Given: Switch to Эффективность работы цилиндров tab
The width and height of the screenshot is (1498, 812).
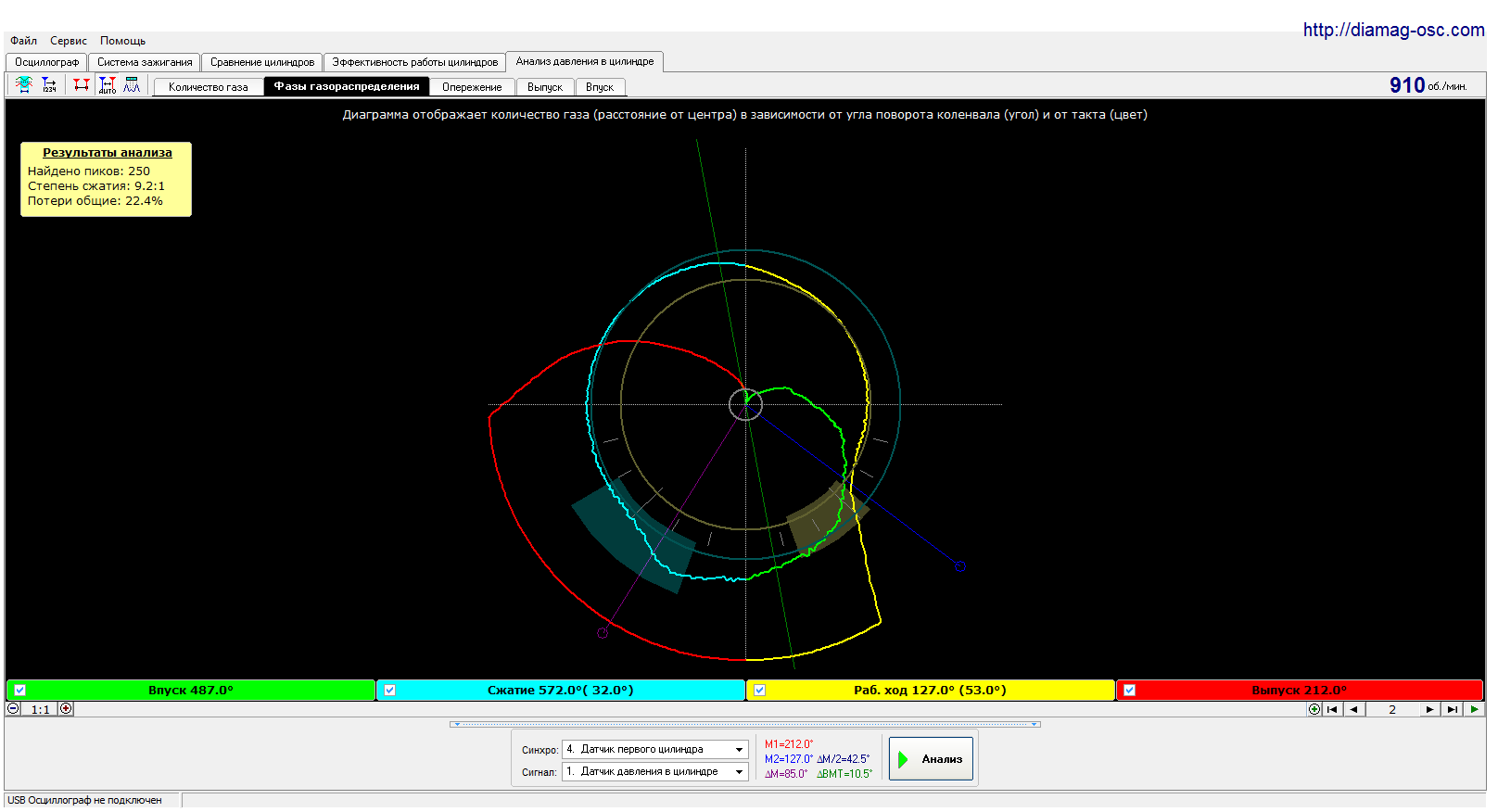Looking at the screenshot, I should tap(415, 62).
